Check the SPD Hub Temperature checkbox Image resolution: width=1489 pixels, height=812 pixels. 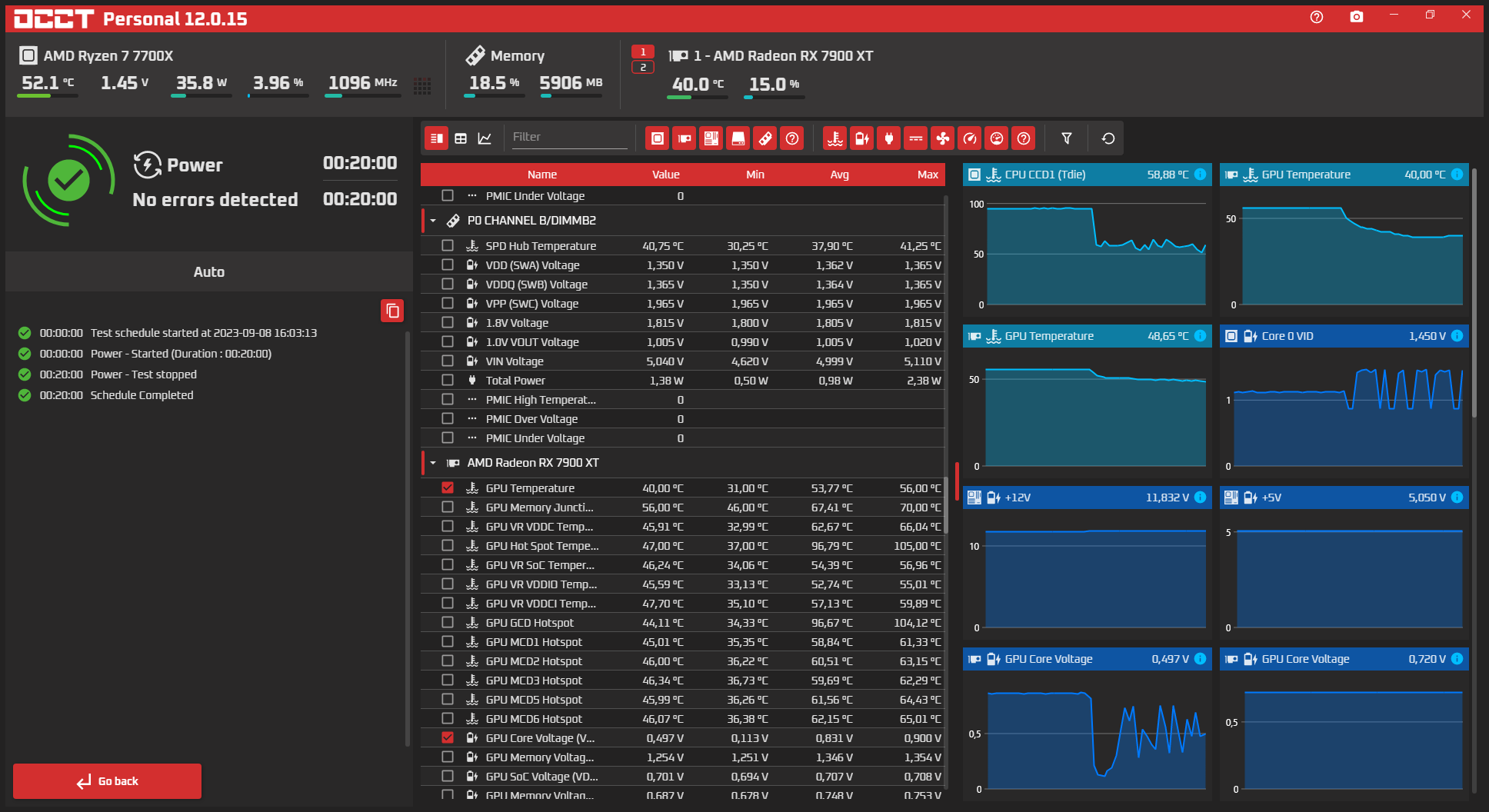coord(448,245)
